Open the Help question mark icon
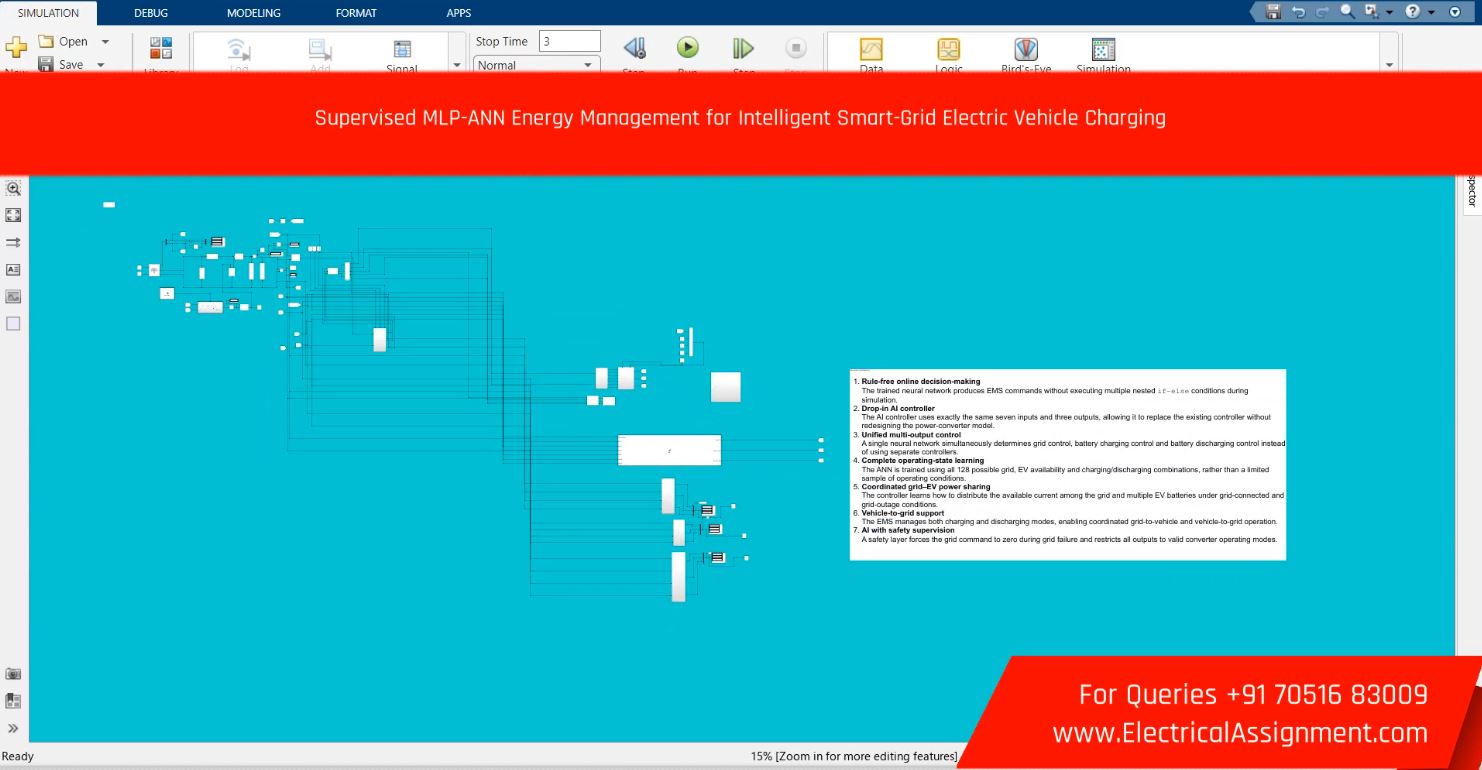Viewport: 1482px width, 770px height. click(x=1413, y=12)
